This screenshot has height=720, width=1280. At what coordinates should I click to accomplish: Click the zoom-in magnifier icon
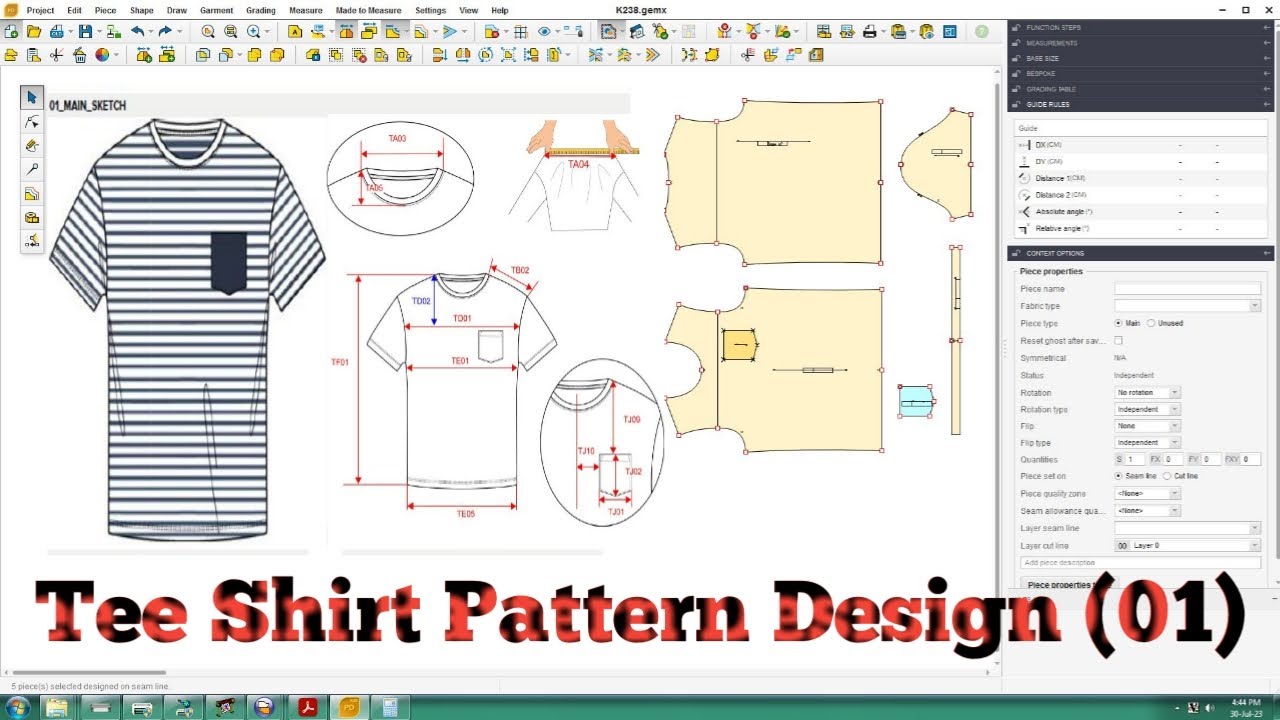point(254,32)
